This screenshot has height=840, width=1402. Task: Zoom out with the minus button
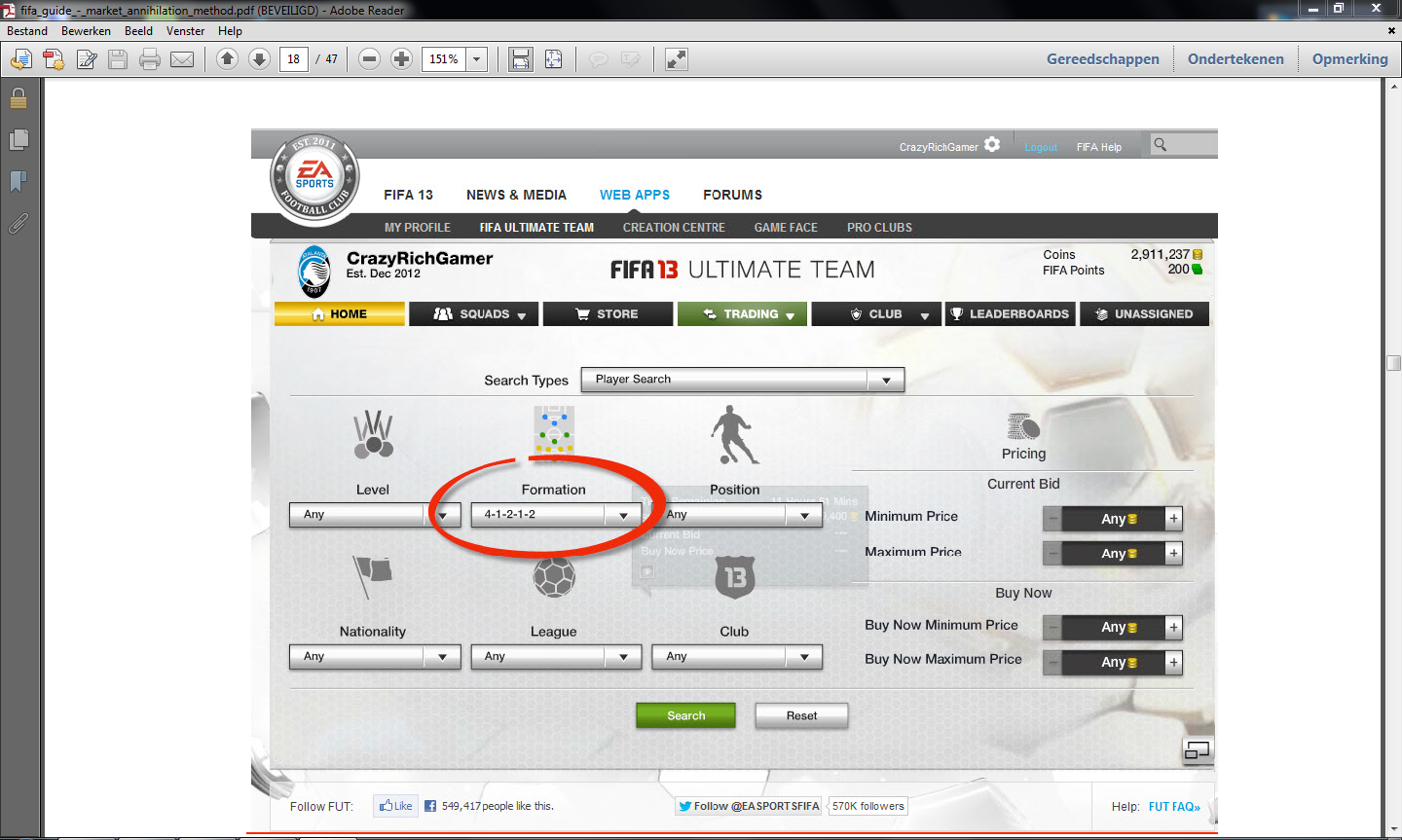coord(369,59)
